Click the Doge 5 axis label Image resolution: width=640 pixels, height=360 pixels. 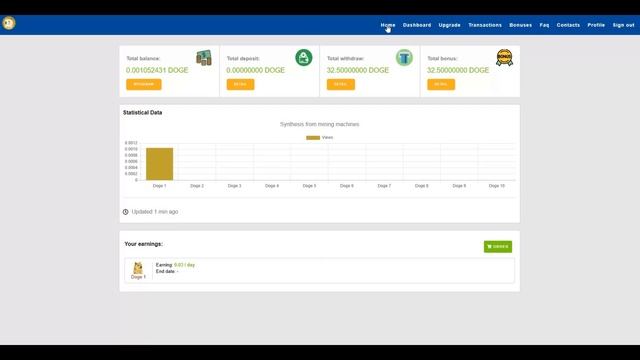click(x=309, y=186)
